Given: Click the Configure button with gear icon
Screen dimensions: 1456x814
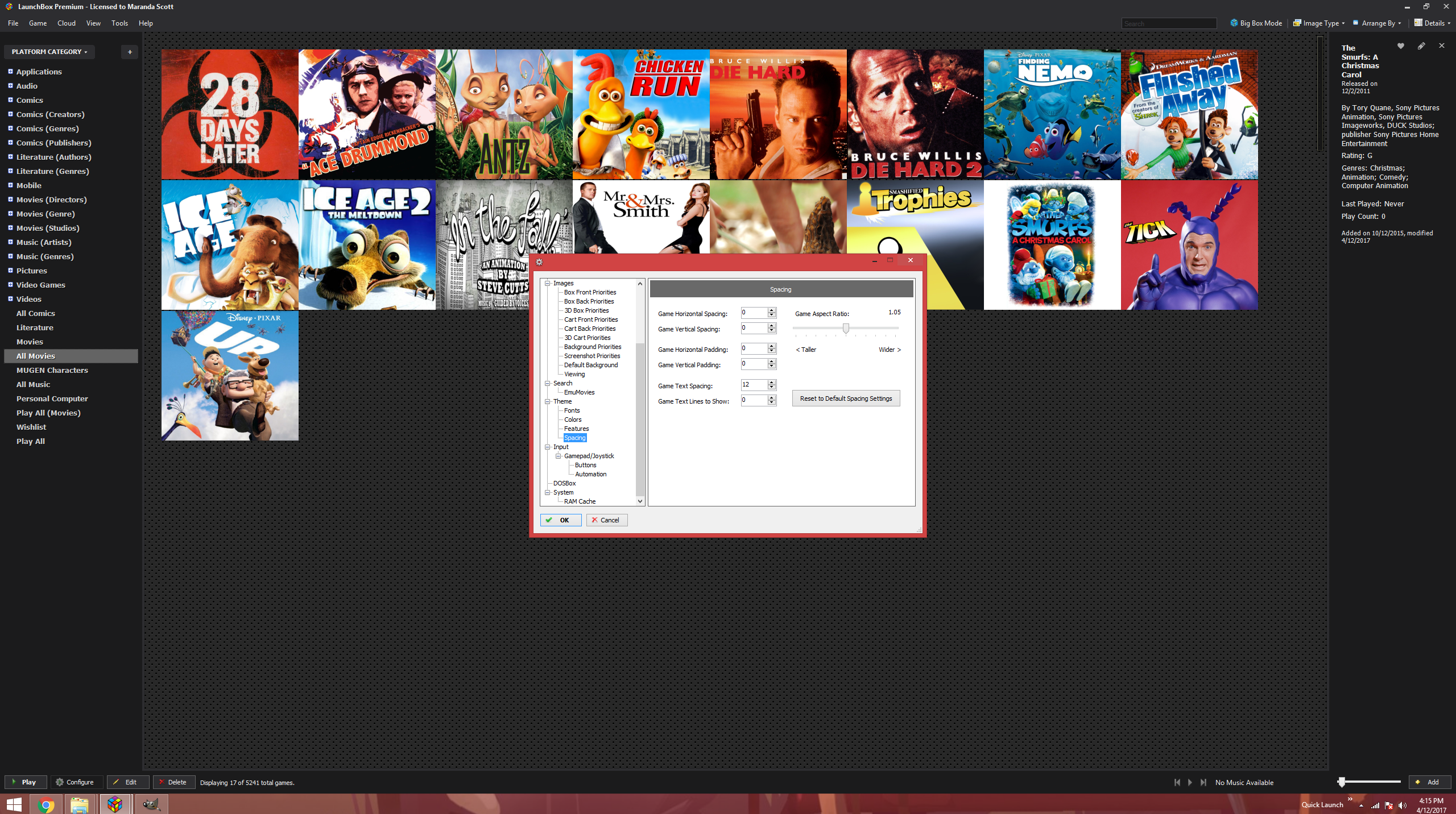Looking at the screenshot, I should (76, 782).
